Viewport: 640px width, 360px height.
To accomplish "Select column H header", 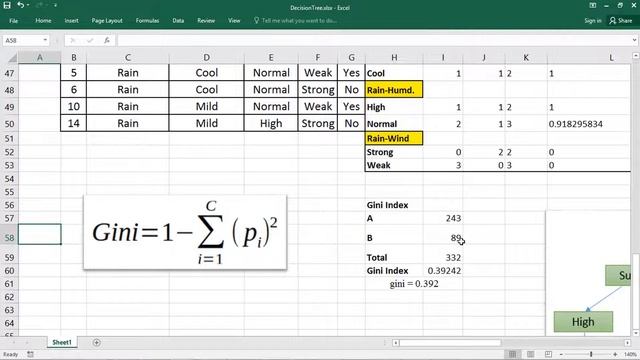I will coord(394,58).
